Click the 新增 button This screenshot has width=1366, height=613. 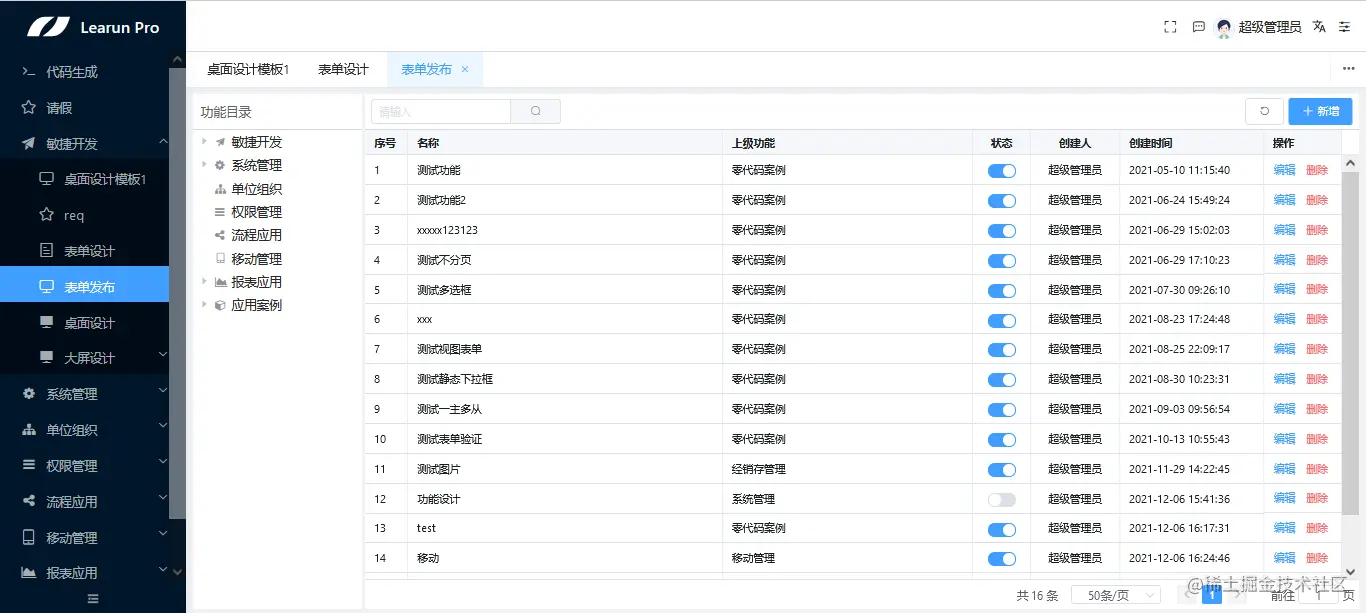1320,111
